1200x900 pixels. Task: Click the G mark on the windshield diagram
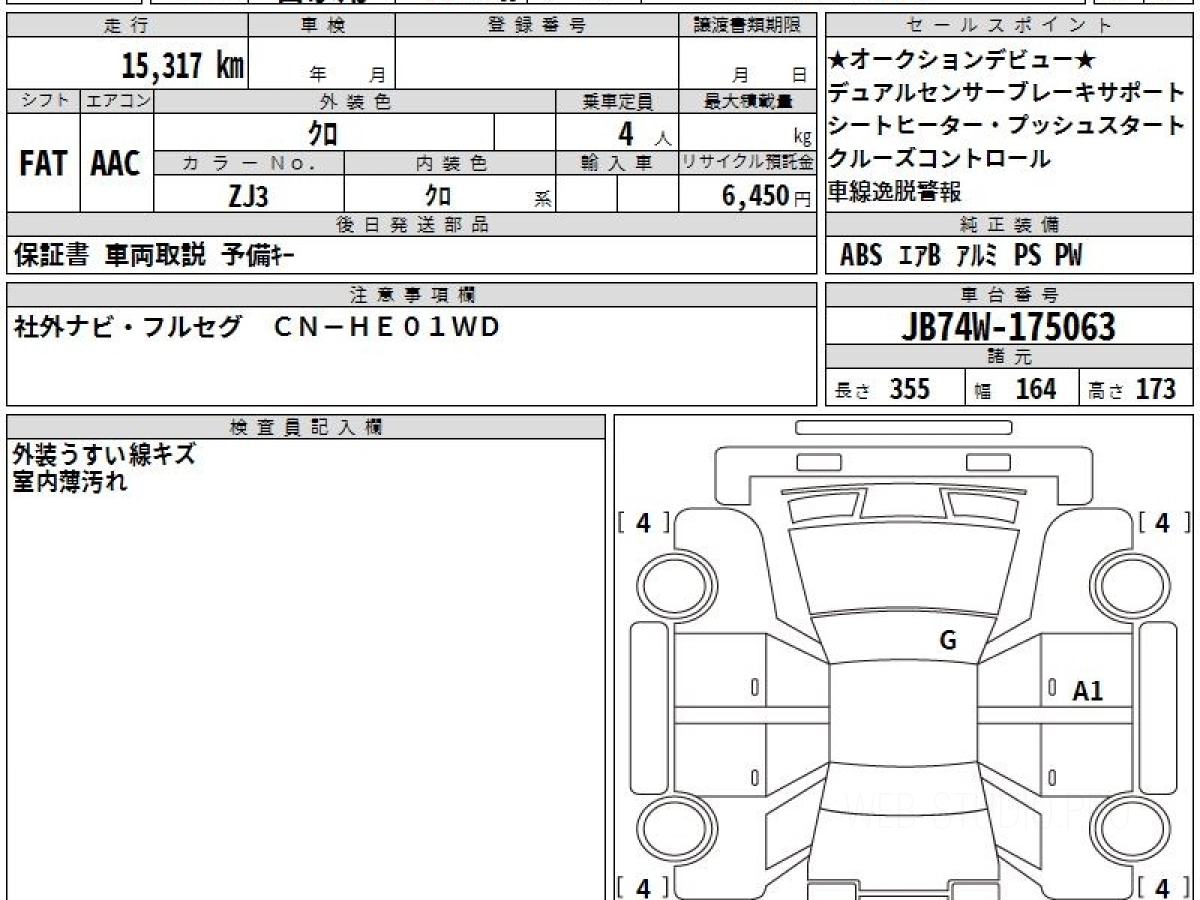pos(947,641)
